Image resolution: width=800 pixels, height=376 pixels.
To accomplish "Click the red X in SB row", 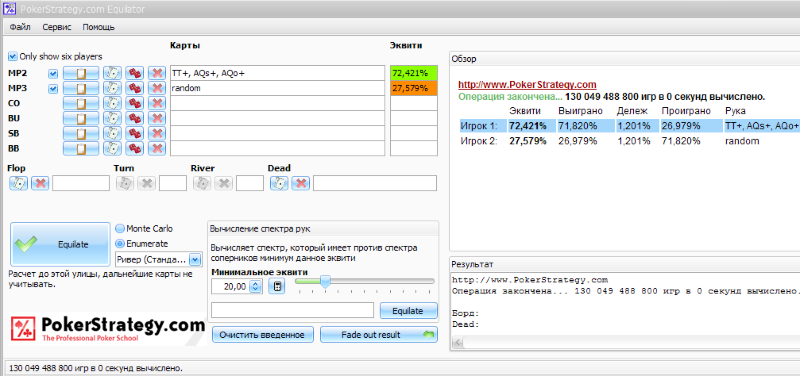I will (x=157, y=133).
